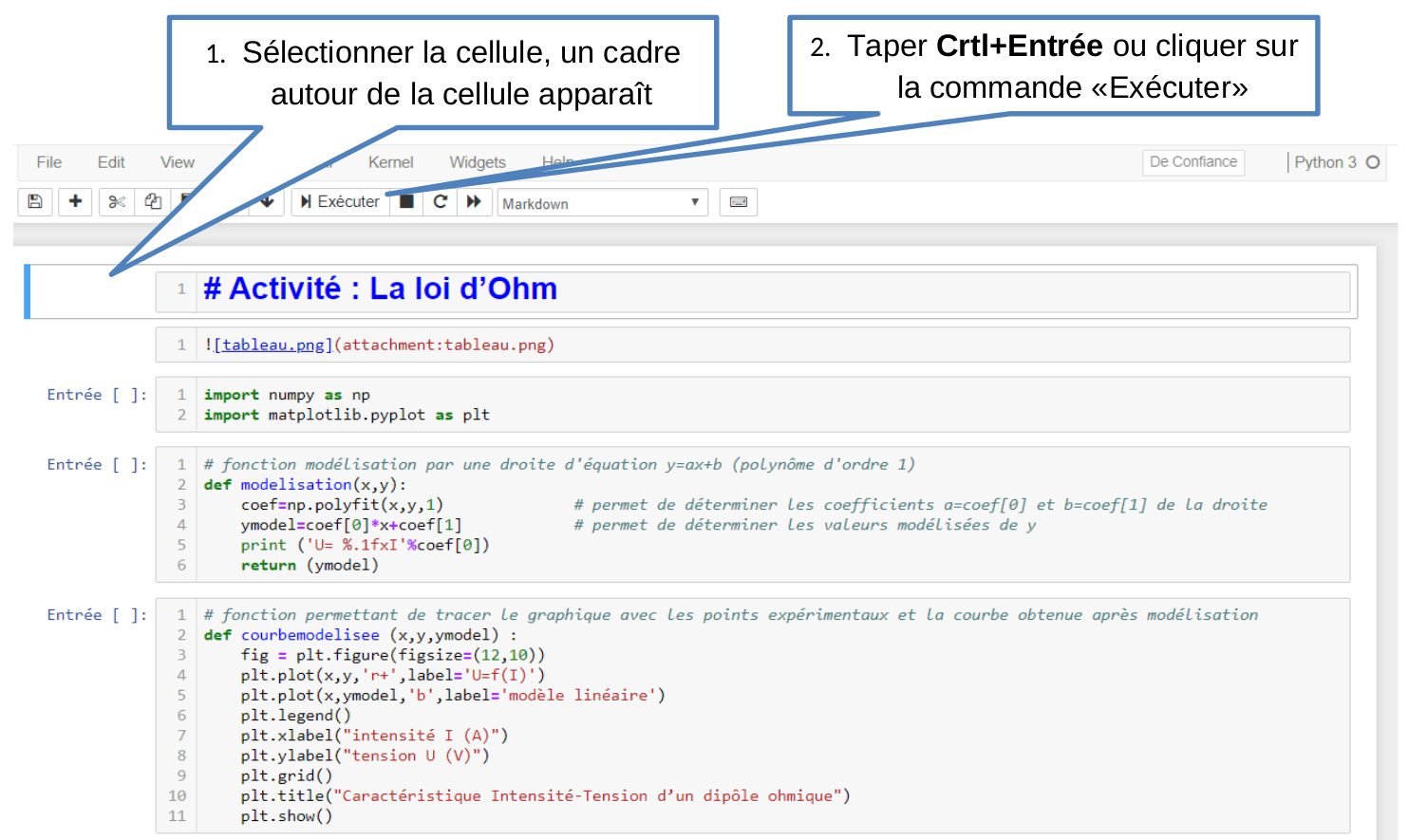Click the De Confiance trust button
The height and width of the screenshot is (840, 1427).
click(1192, 162)
